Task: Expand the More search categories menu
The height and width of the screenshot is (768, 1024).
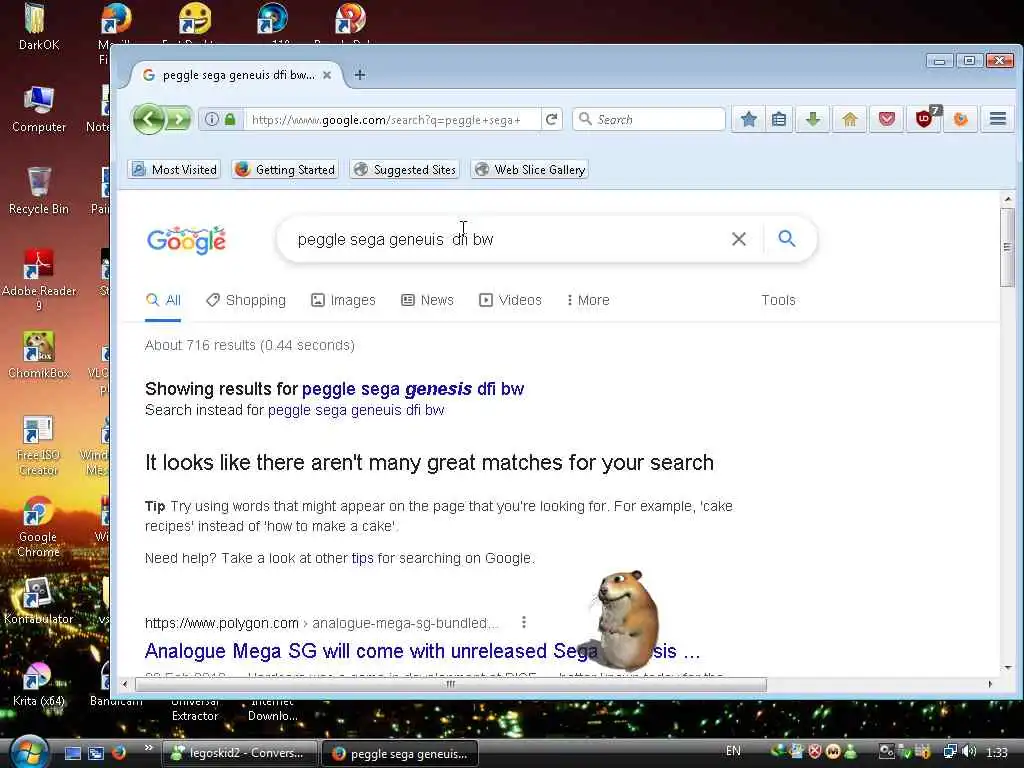Action: (x=588, y=300)
